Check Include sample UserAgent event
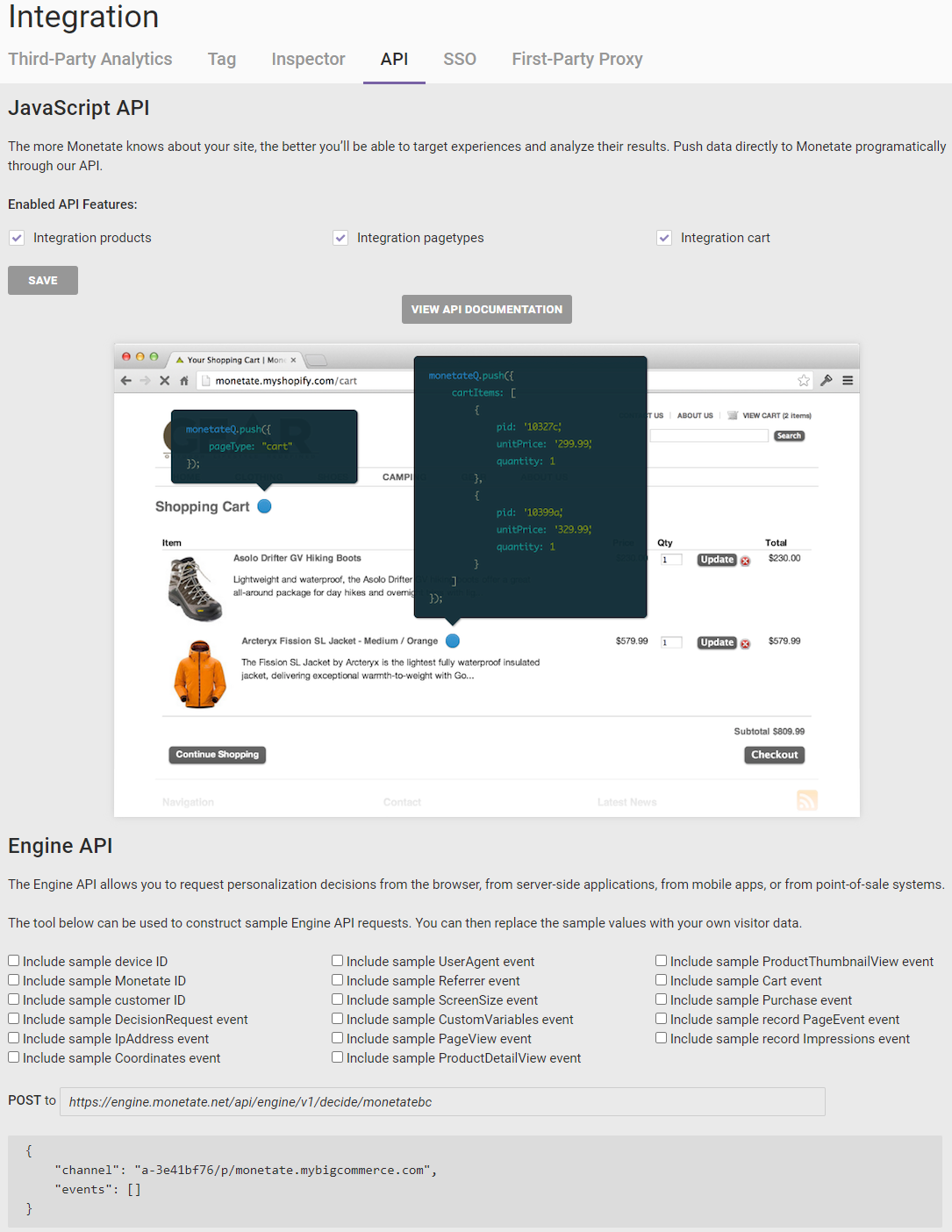Image resolution: width=952 pixels, height=1232 pixels. [338, 961]
